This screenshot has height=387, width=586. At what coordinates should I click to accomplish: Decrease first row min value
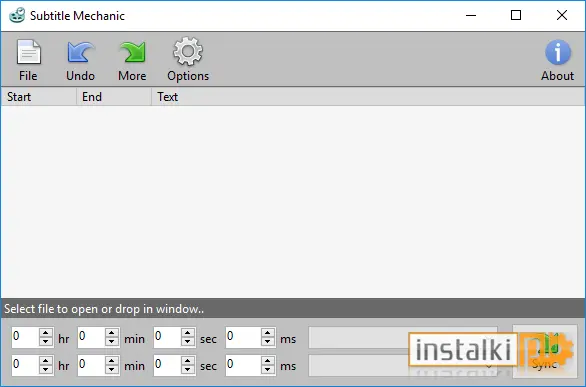tap(112, 342)
